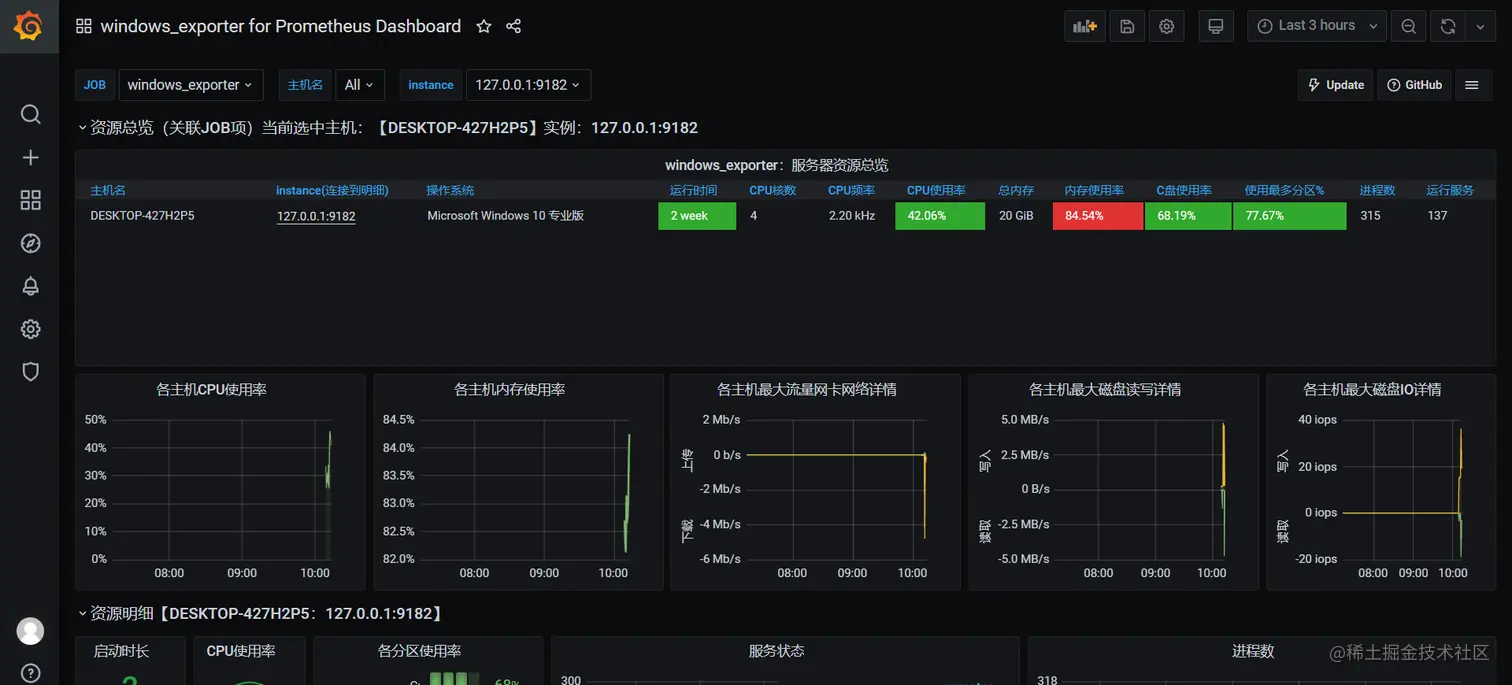Image resolution: width=1512 pixels, height=685 pixels.
Task: Open the Create plus icon in sidebar
Action: point(31,158)
